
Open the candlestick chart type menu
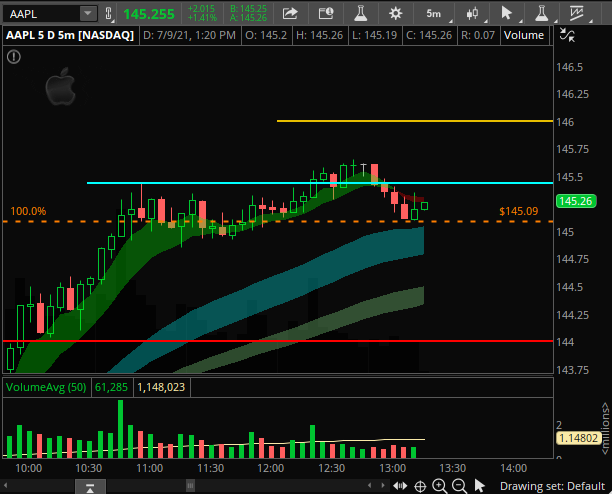(x=473, y=14)
